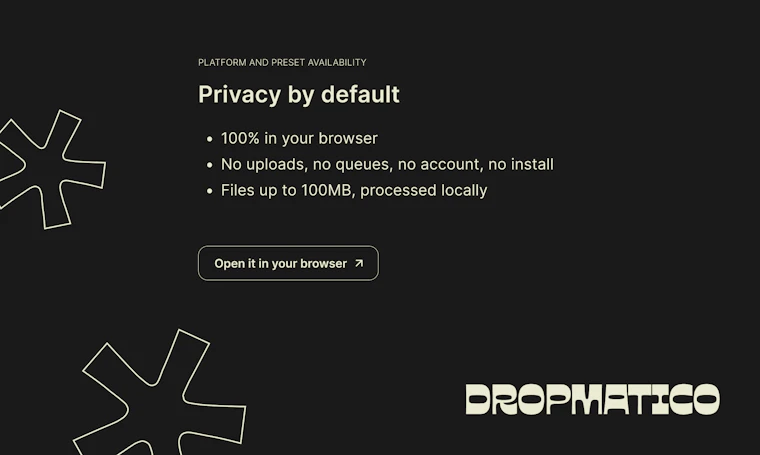
Task: Click the "PLATFORM AND PRESET AVAILABILITY" label
Action: (282, 63)
